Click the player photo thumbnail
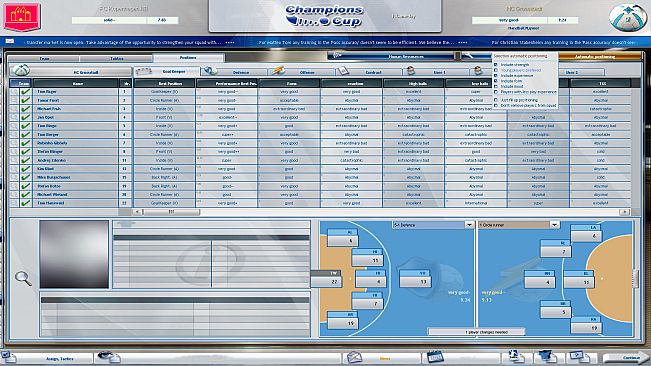This screenshot has height=366, width=651. click(x=74, y=254)
